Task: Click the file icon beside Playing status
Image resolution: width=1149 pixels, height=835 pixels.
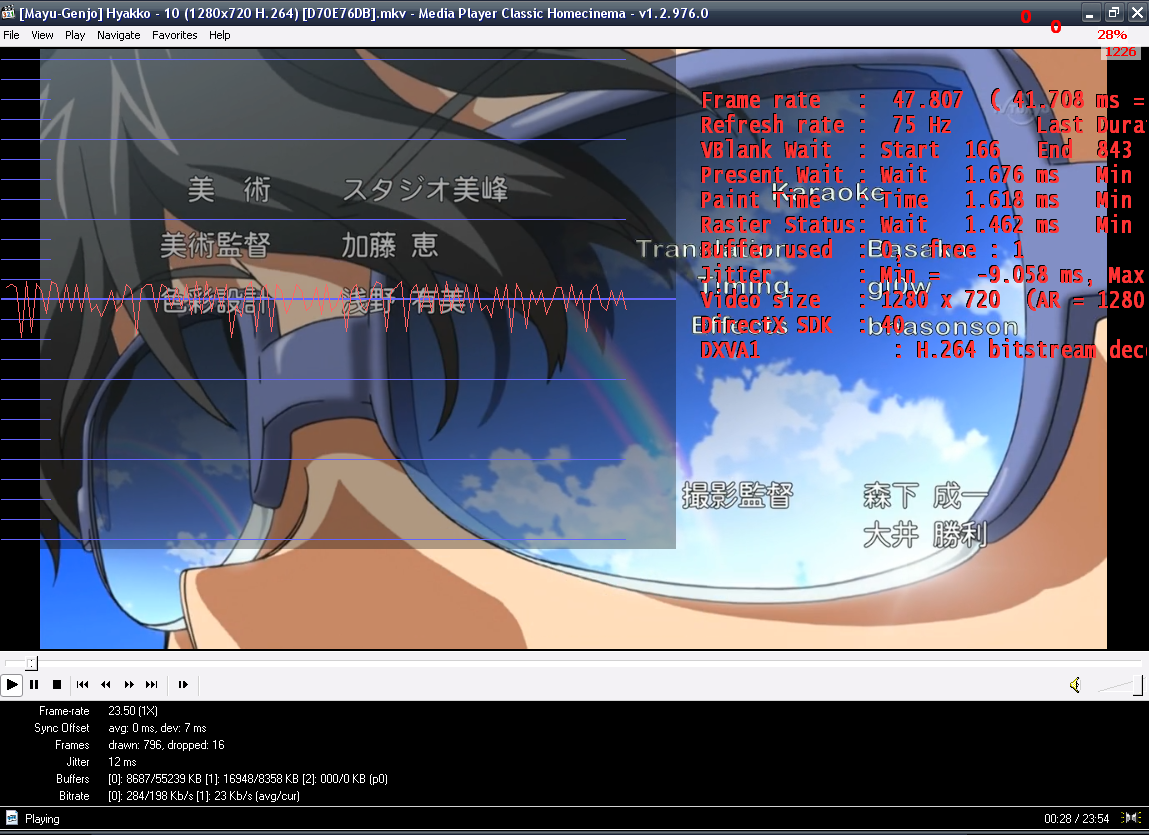Action: 12,819
